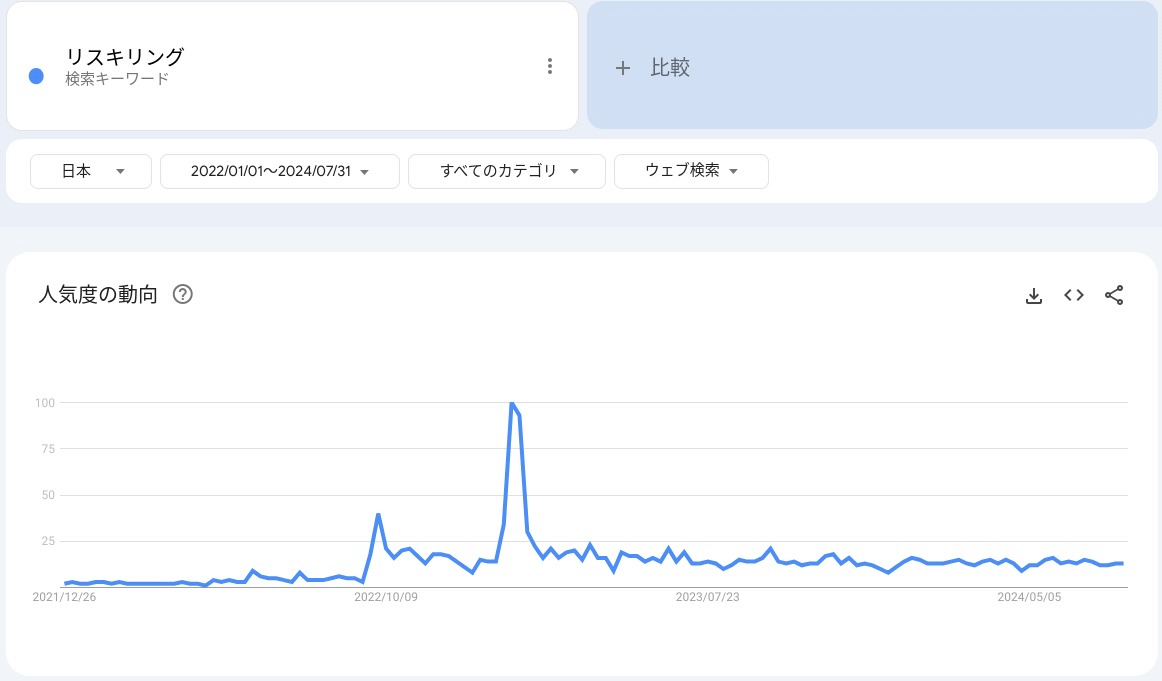Click the chart's tallest peak at 100
The image size is (1162, 681).
coord(512,403)
